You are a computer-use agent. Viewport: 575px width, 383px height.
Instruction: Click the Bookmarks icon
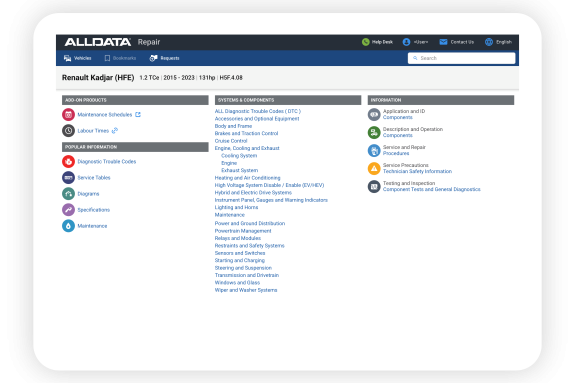pyautogui.click(x=107, y=58)
